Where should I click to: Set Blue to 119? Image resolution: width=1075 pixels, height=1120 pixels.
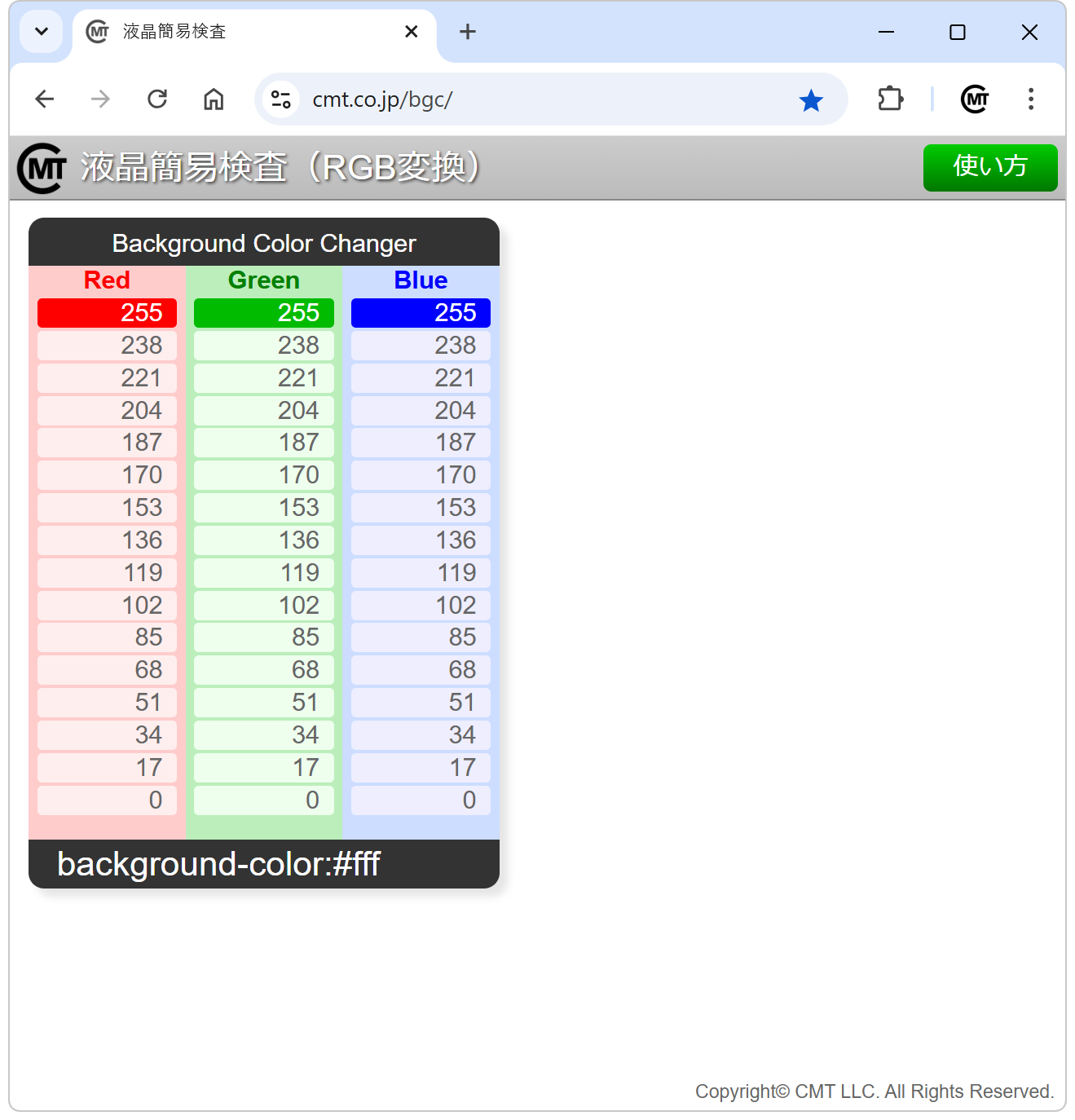click(x=421, y=573)
